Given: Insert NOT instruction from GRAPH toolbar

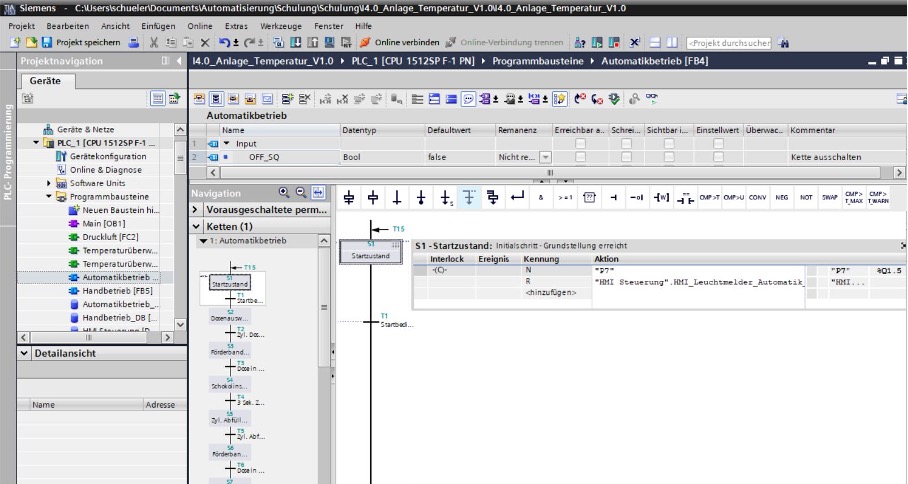Looking at the screenshot, I should (806, 197).
